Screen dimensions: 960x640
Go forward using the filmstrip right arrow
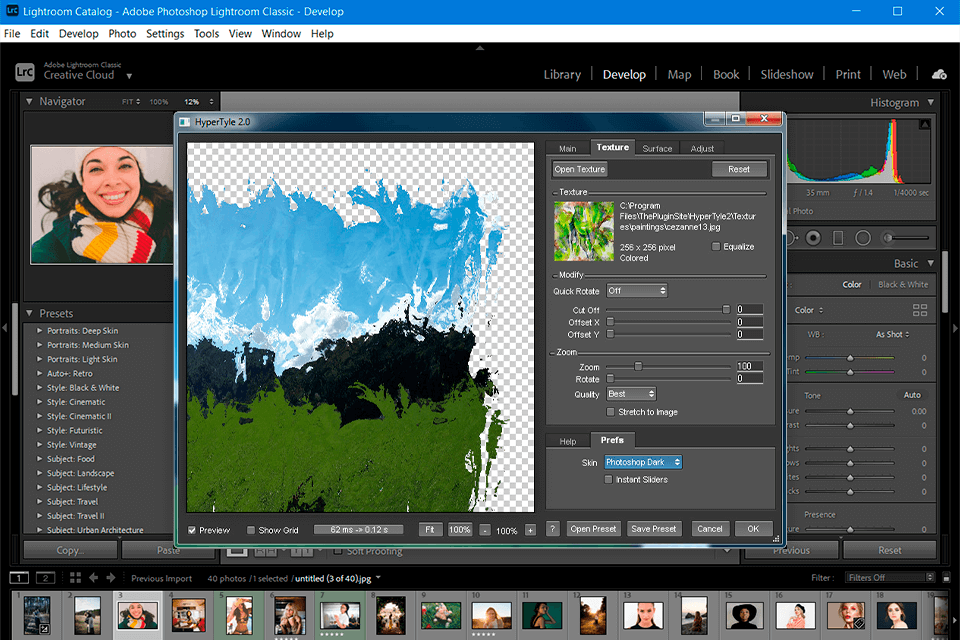(x=111, y=578)
